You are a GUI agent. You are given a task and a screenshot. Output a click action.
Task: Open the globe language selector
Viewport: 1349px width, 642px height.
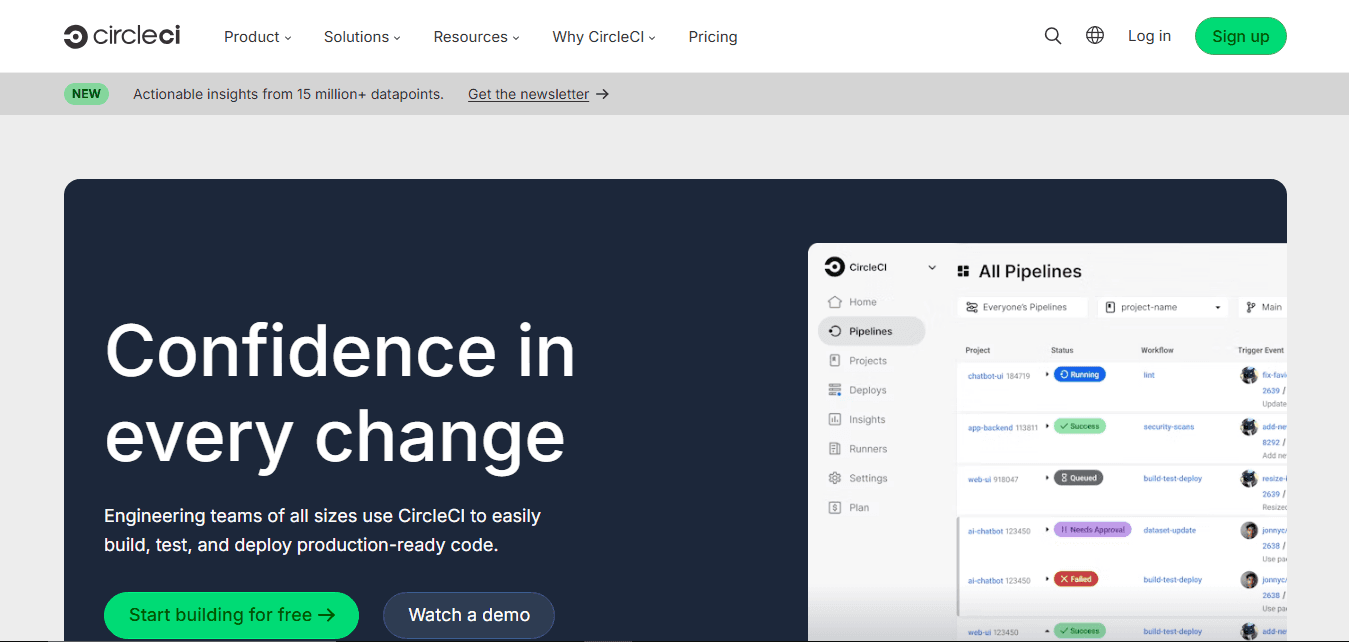[x=1095, y=36]
